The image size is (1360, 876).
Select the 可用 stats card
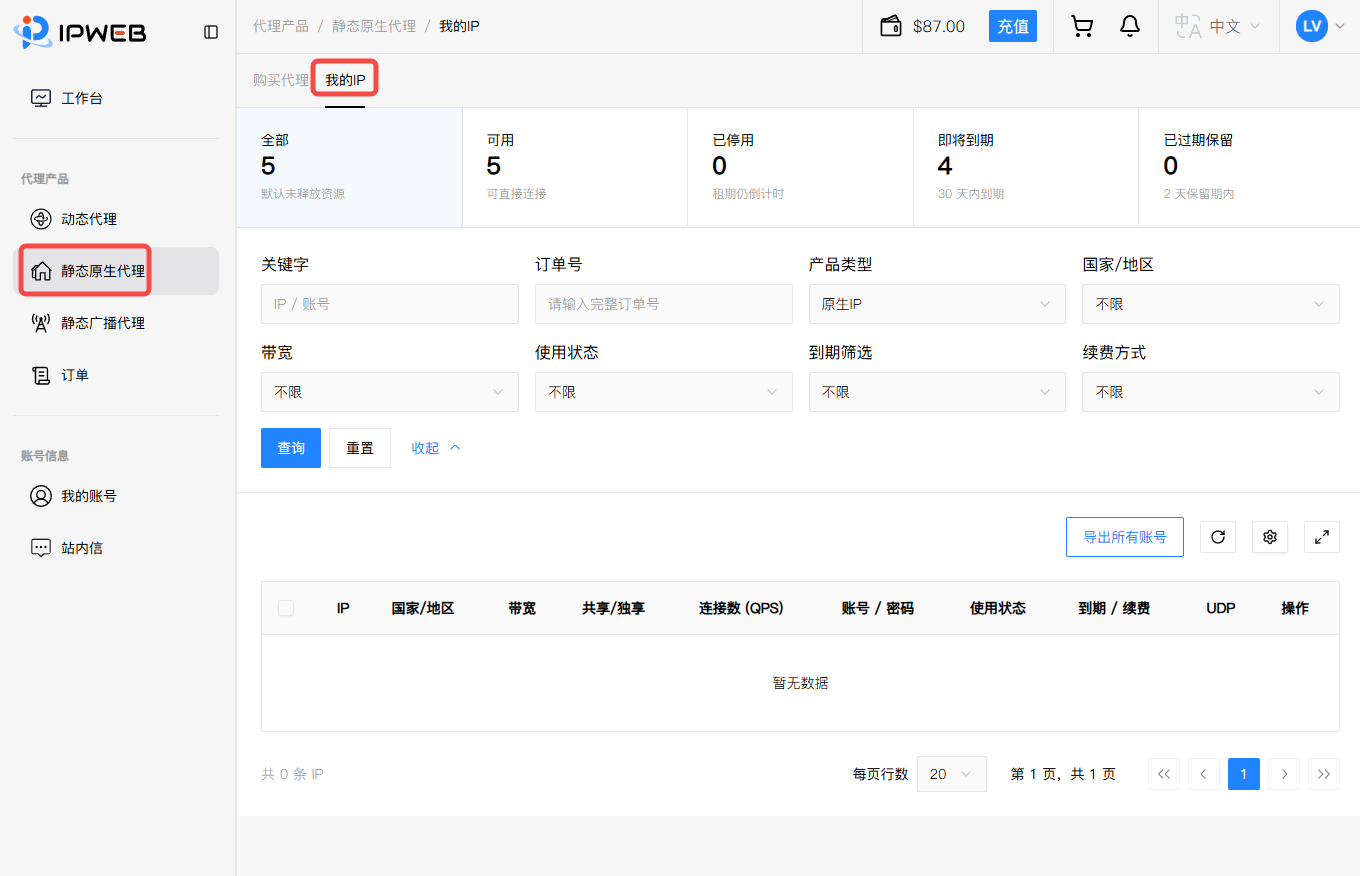pos(575,167)
